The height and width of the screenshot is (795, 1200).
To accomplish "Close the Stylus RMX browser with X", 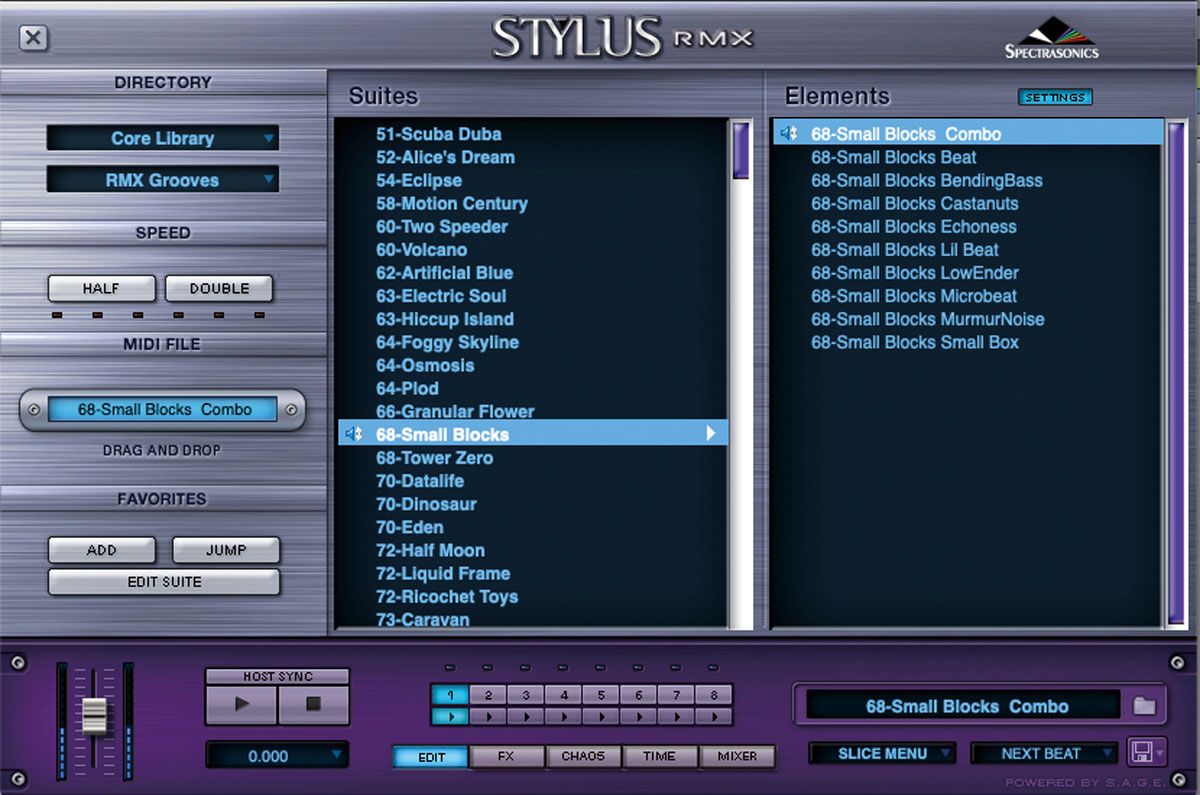I will coord(33,38).
